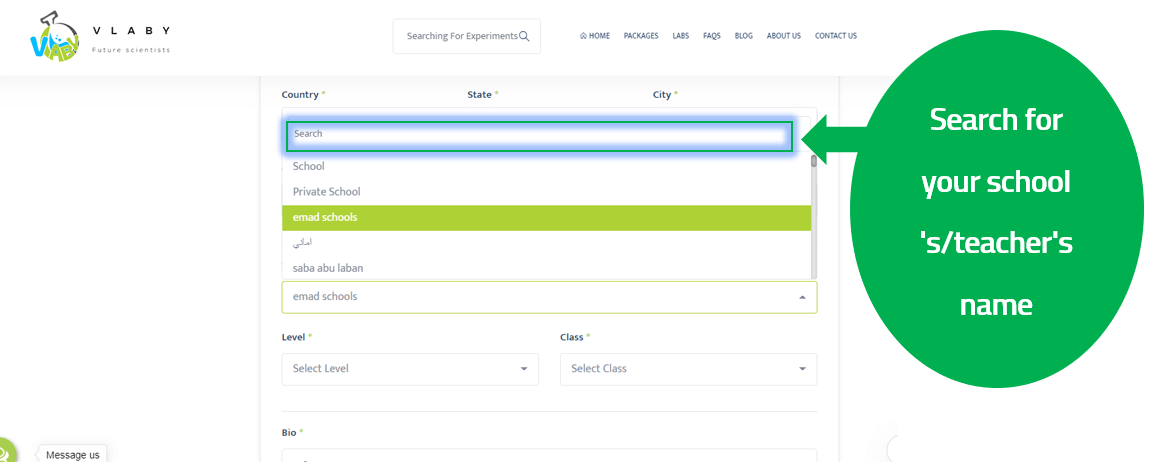1159x472 pixels.
Task: Choose the Arabic-named school option
Action: point(303,243)
